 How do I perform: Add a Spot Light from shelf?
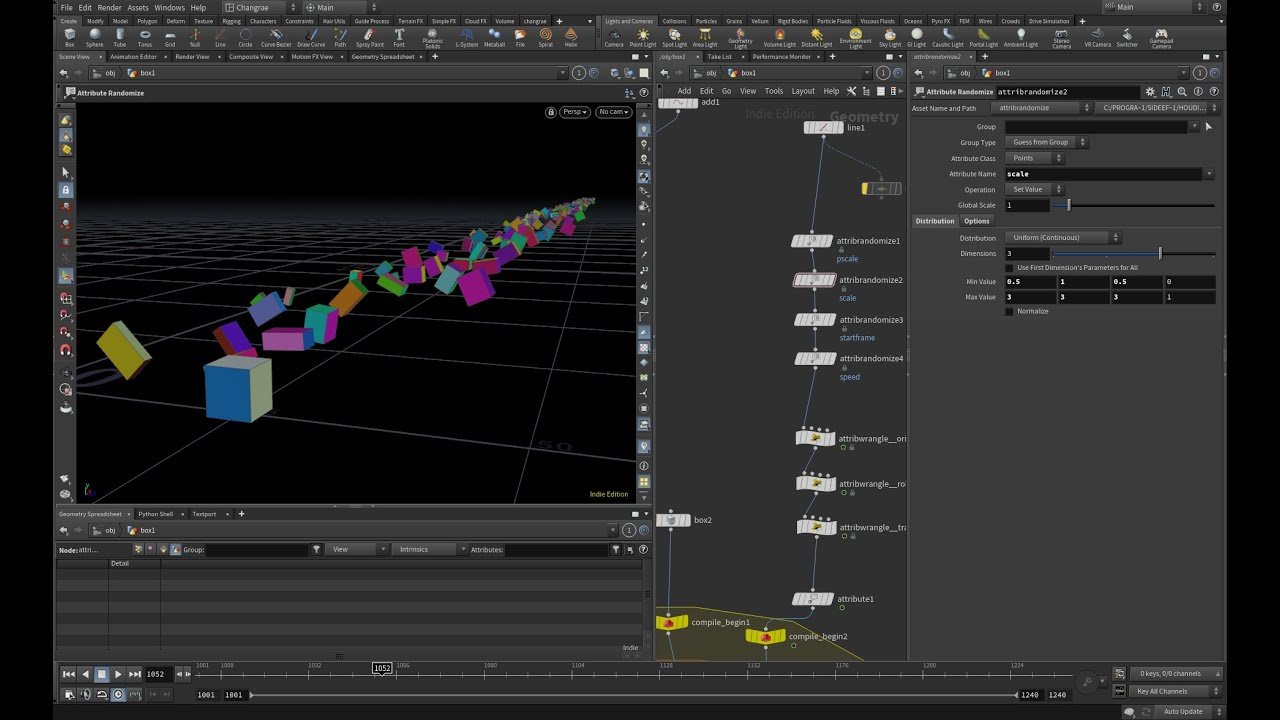pos(675,38)
